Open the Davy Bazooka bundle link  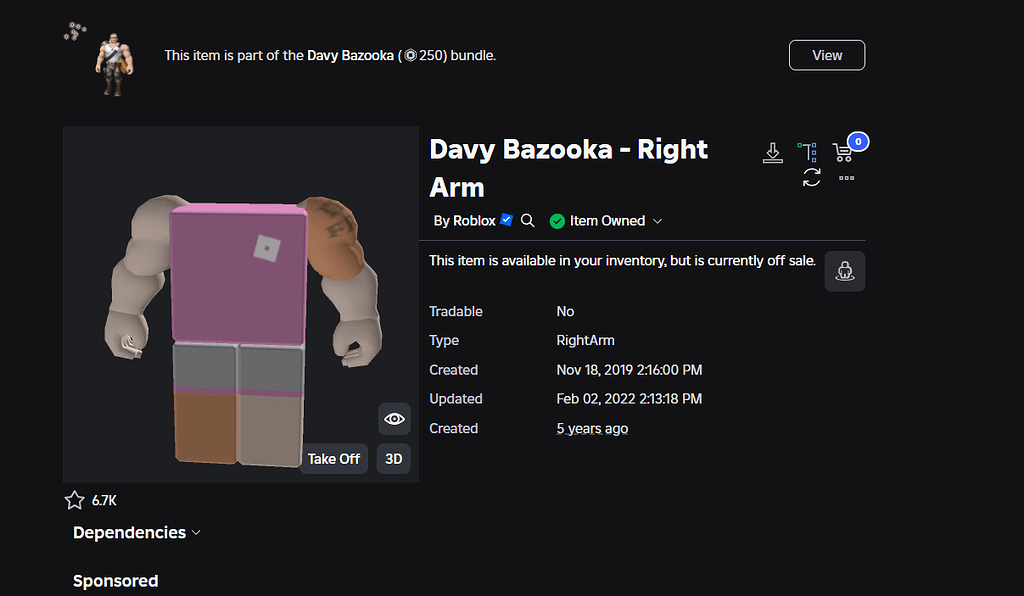[352, 55]
